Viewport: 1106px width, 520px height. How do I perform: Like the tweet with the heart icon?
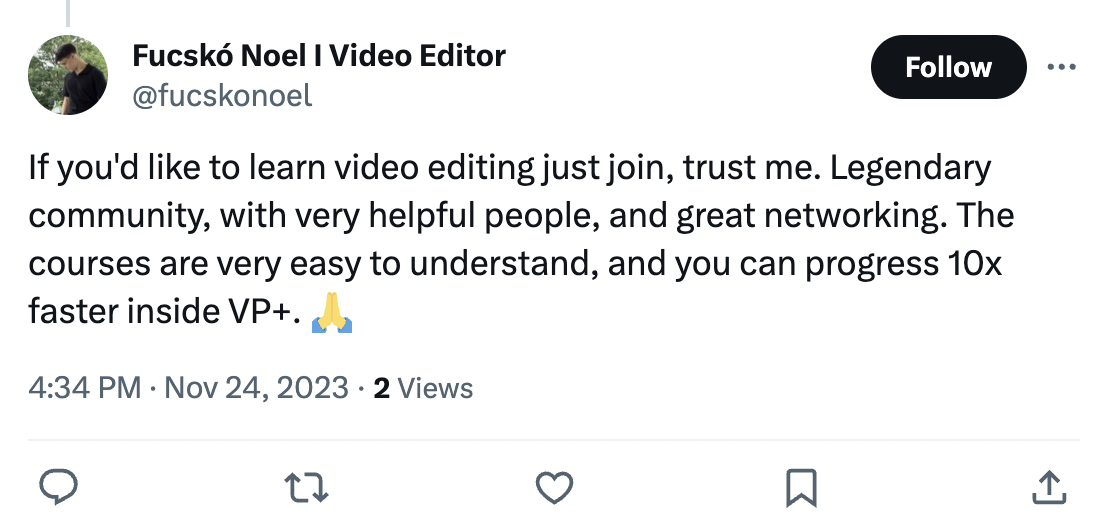[x=553, y=487]
